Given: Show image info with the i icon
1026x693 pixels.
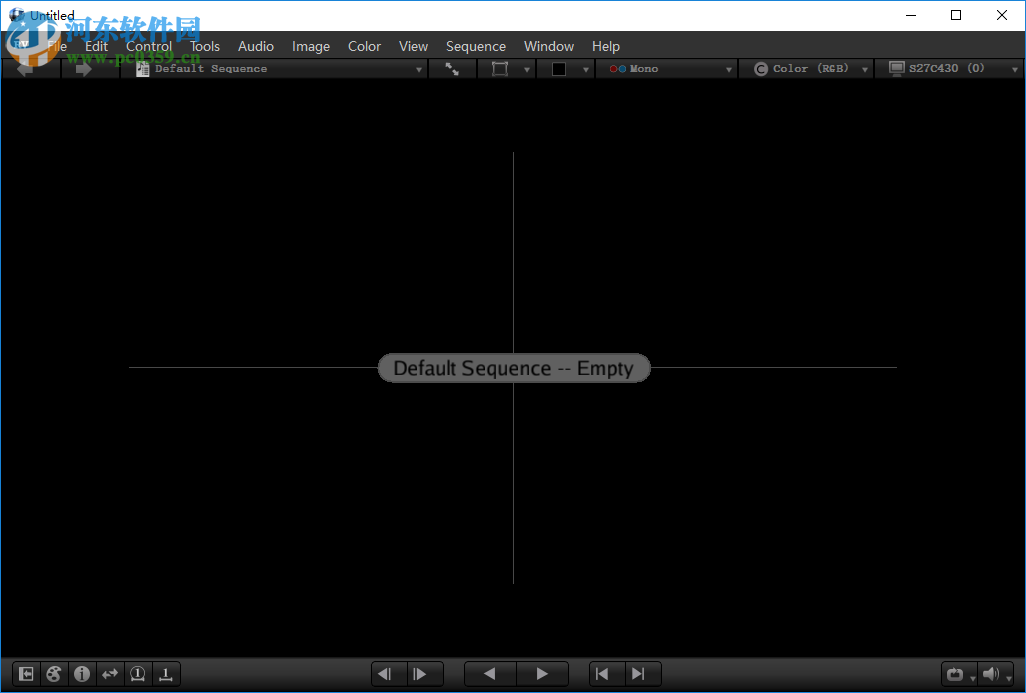Looking at the screenshot, I should pyautogui.click(x=82, y=674).
